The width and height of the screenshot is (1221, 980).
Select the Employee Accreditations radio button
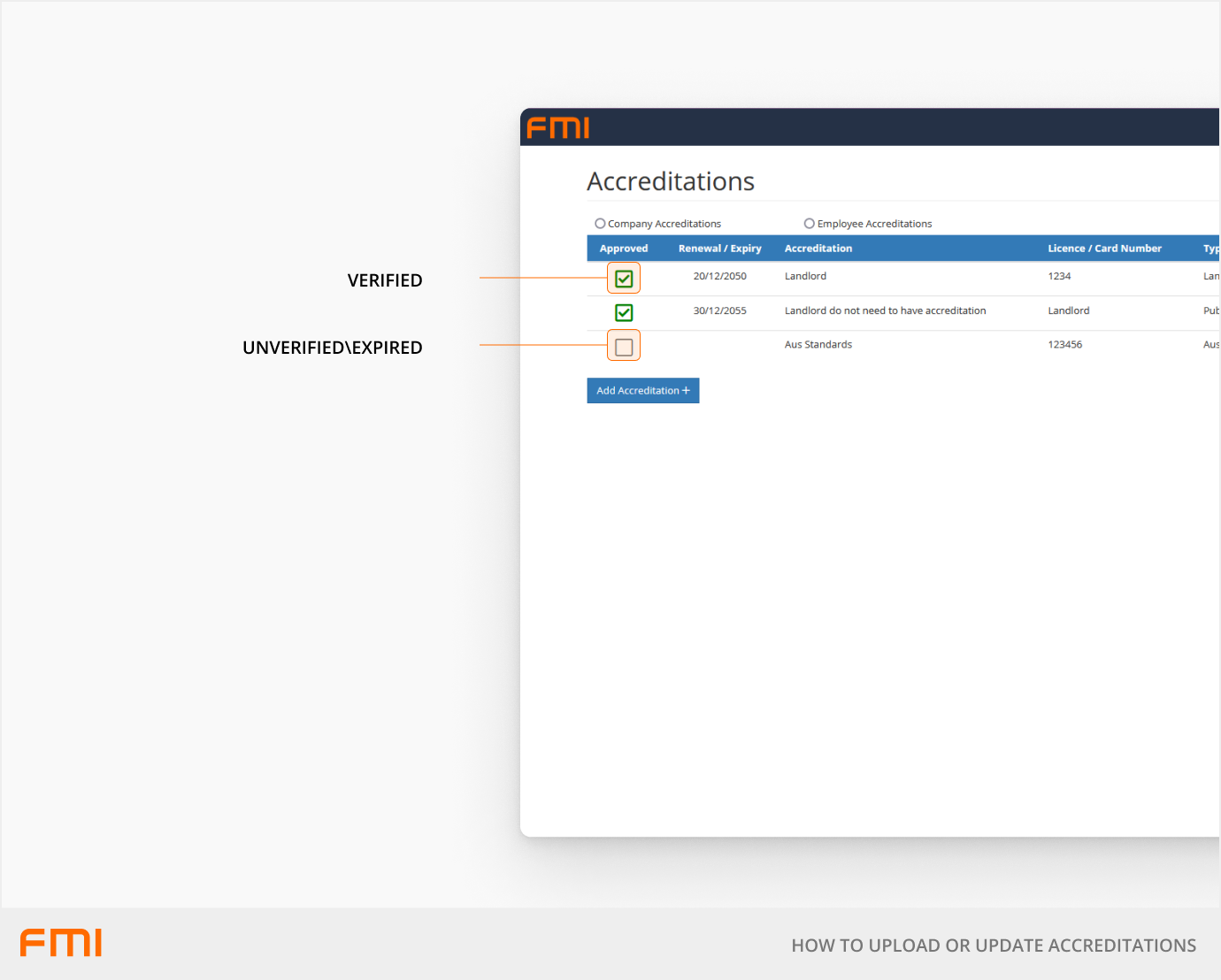(809, 224)
